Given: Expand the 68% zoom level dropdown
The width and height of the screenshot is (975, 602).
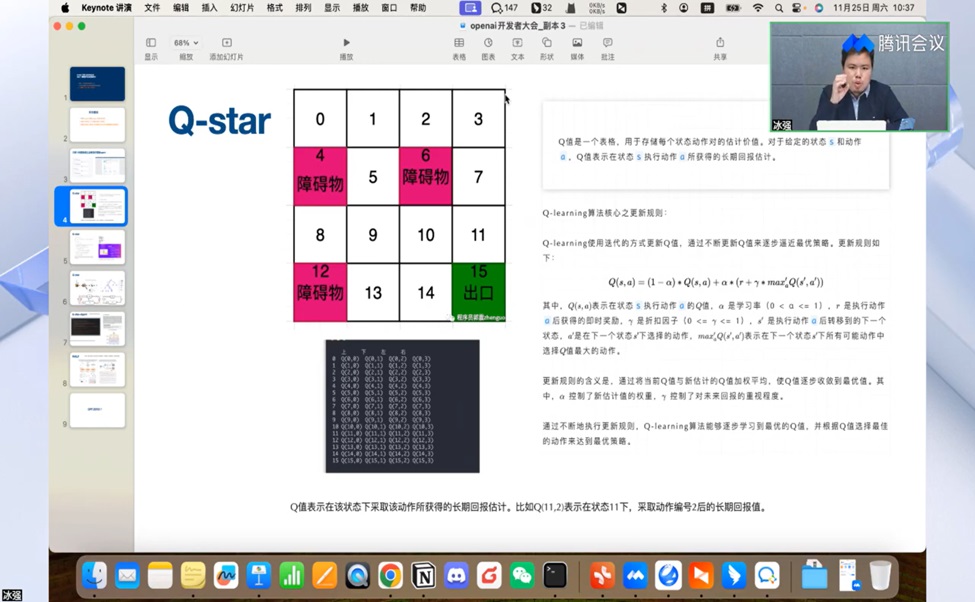Looking at the screenshot, I should 186,43.
